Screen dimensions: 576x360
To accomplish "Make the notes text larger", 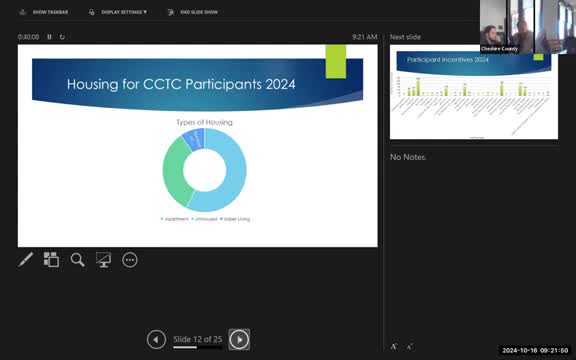I will [394, 346].
